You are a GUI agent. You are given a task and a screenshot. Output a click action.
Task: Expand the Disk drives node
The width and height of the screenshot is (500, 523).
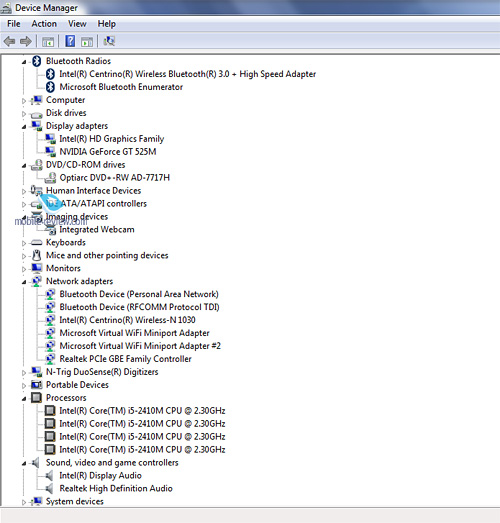24,113
